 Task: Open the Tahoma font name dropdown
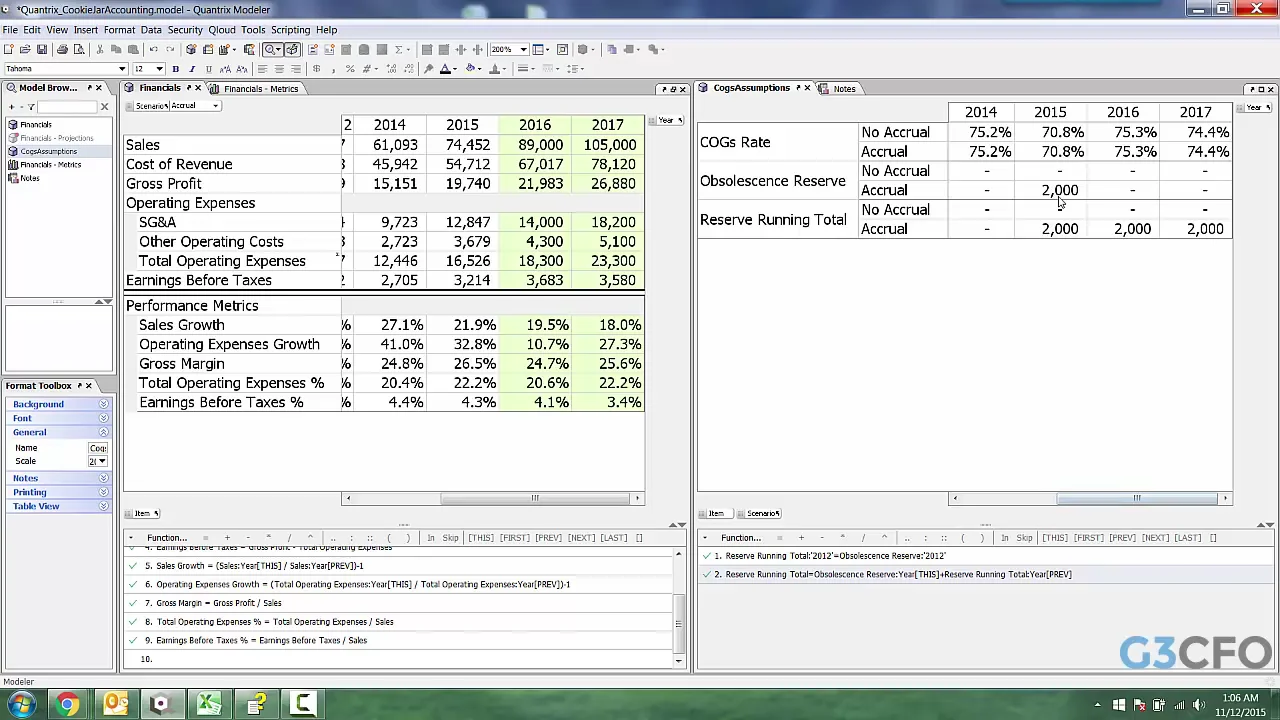tap(122, 69)
